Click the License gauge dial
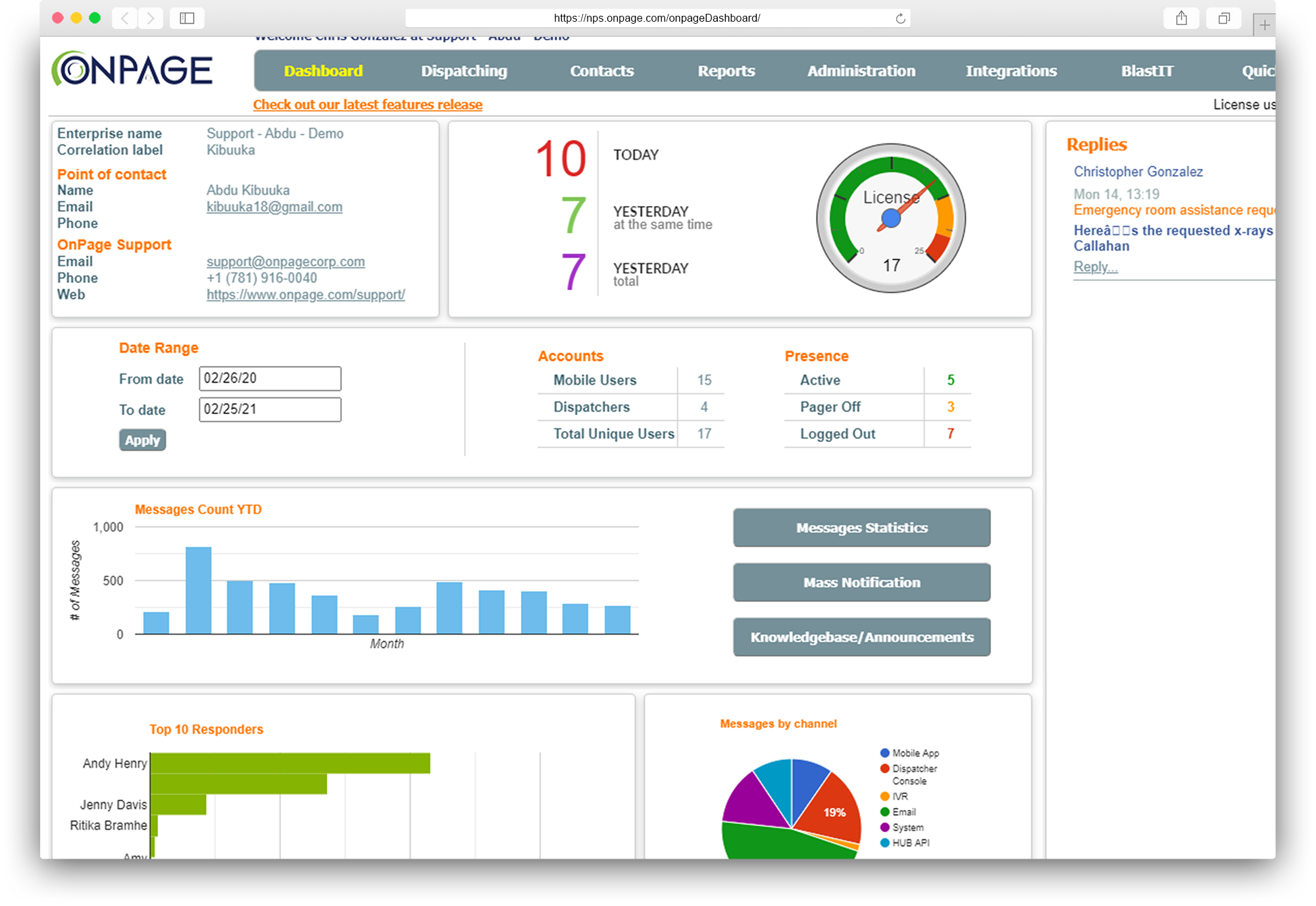The width and height of the screenshot is (1316, 906). click(891, 218)
